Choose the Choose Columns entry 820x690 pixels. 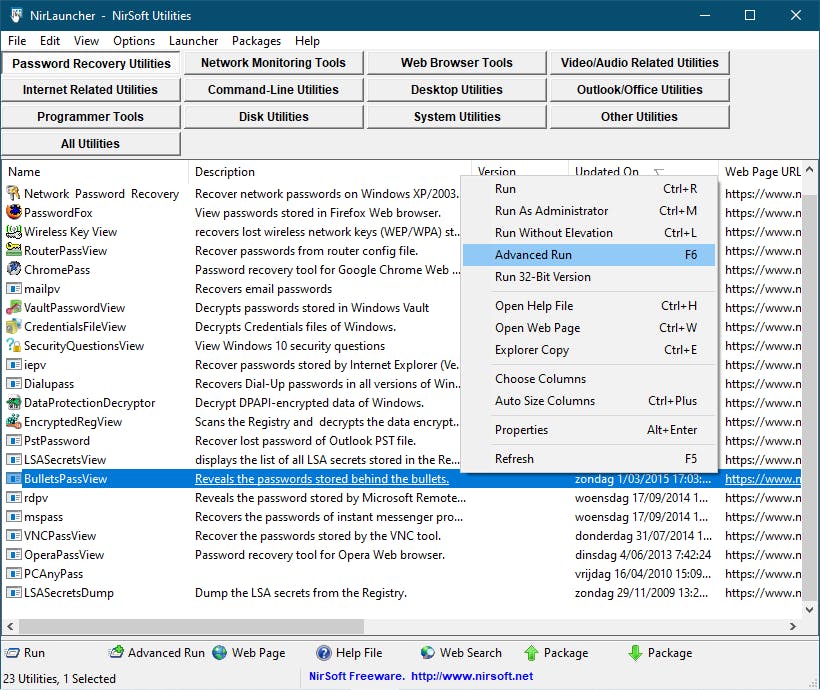[589, 379]
